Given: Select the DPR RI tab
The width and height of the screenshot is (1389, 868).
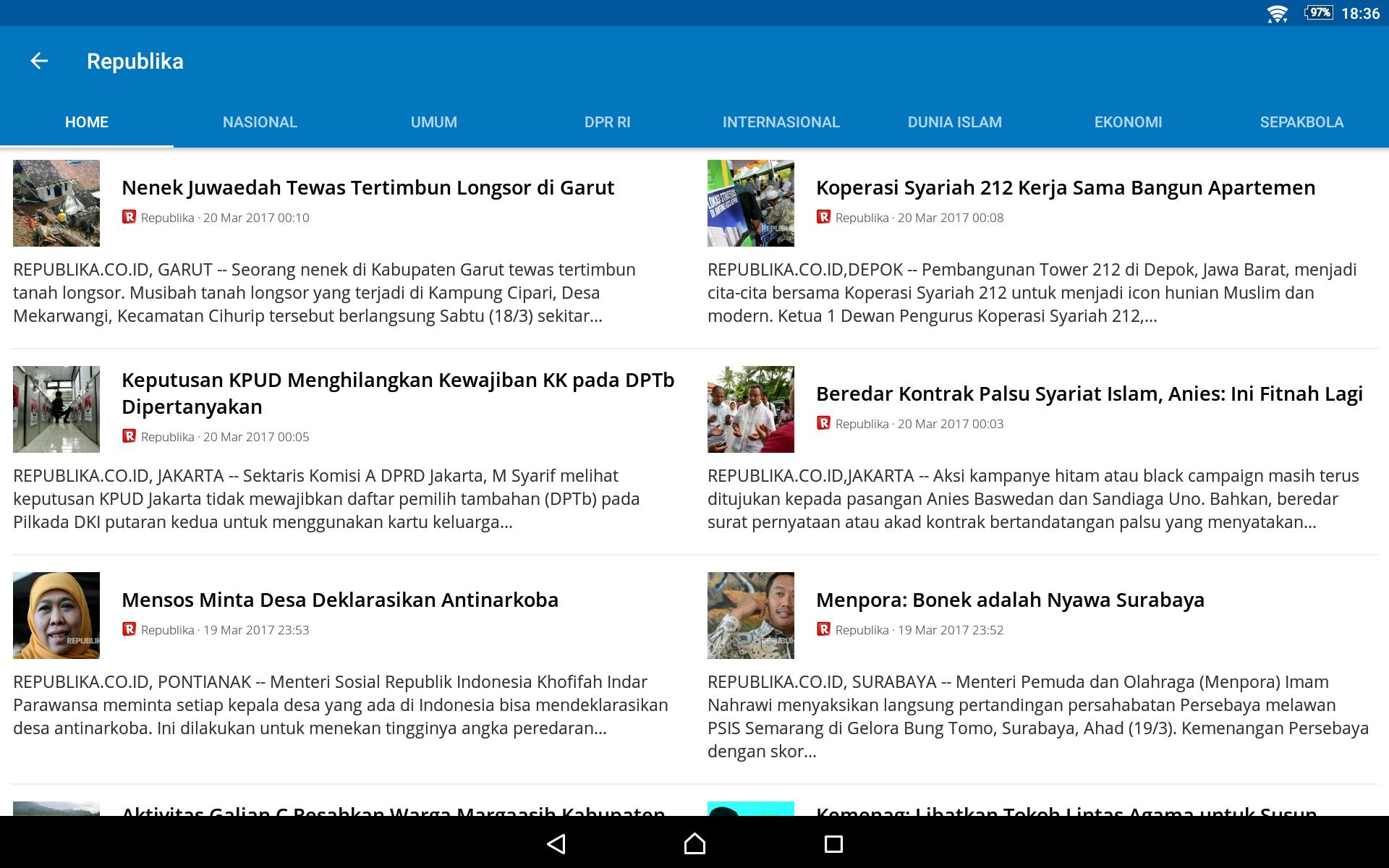Looking at the screenshot, I should (x=608, y=122).
